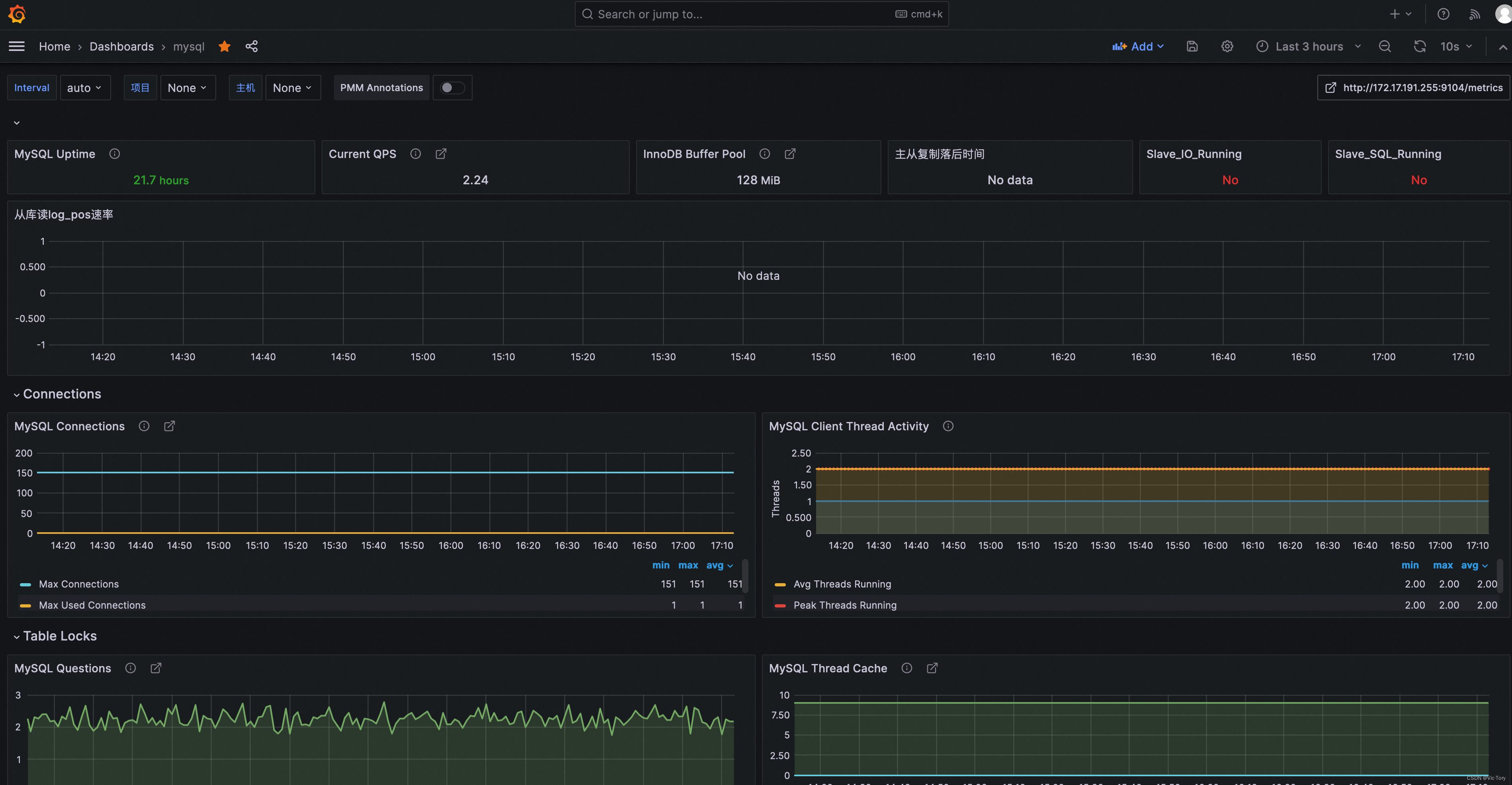Image resolution: width=1512 pixels, height=785 pixels.
Task: Click the Peak Threads Running red swatch
Action: coord(780,605)
